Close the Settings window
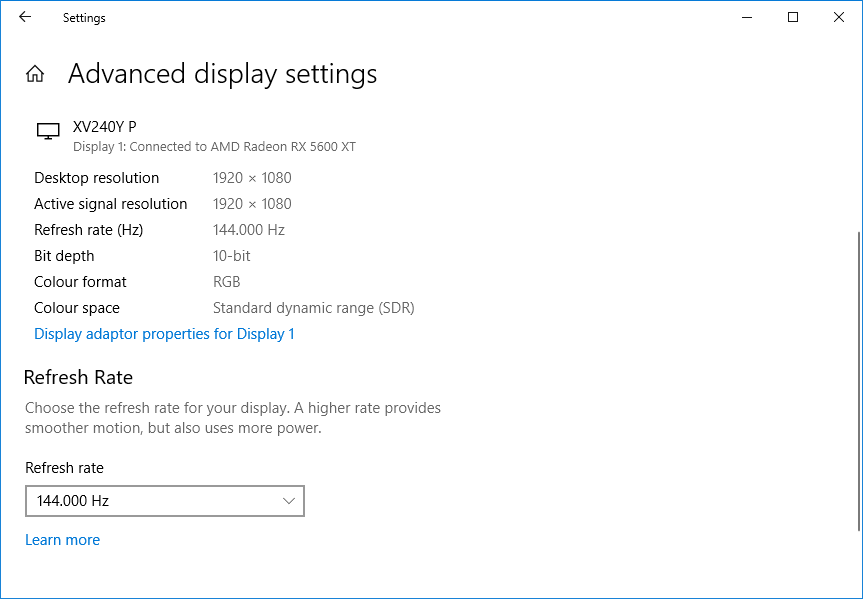 click(x=839, y=17)
